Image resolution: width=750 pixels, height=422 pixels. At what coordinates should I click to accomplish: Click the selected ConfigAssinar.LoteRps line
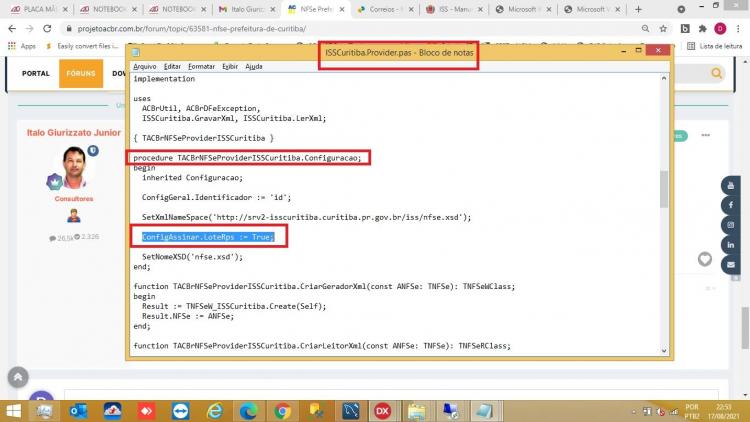pyautogui.click(x=208, y=237)
